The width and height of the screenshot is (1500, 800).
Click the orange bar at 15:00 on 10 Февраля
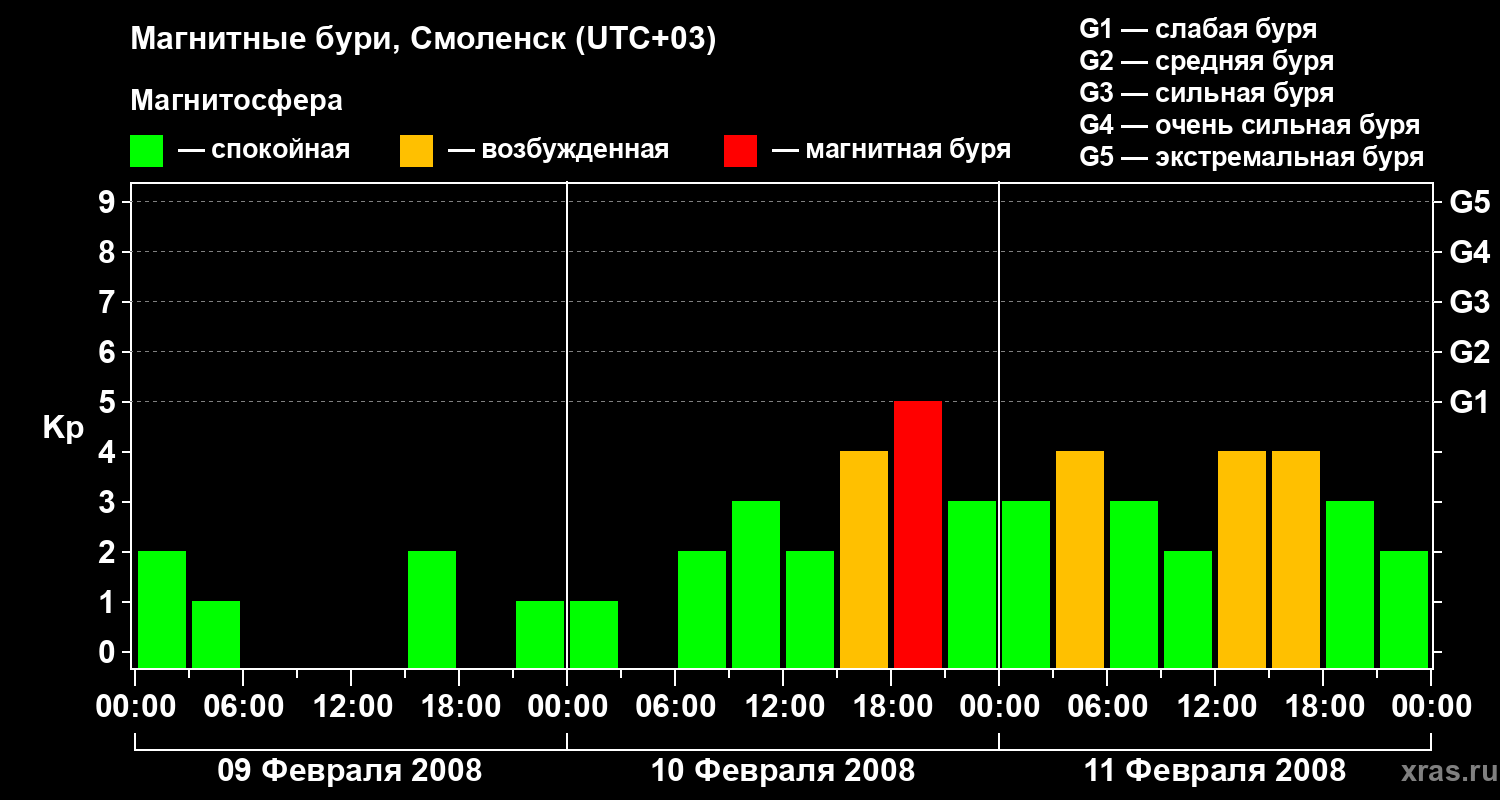tap(864, 559)
